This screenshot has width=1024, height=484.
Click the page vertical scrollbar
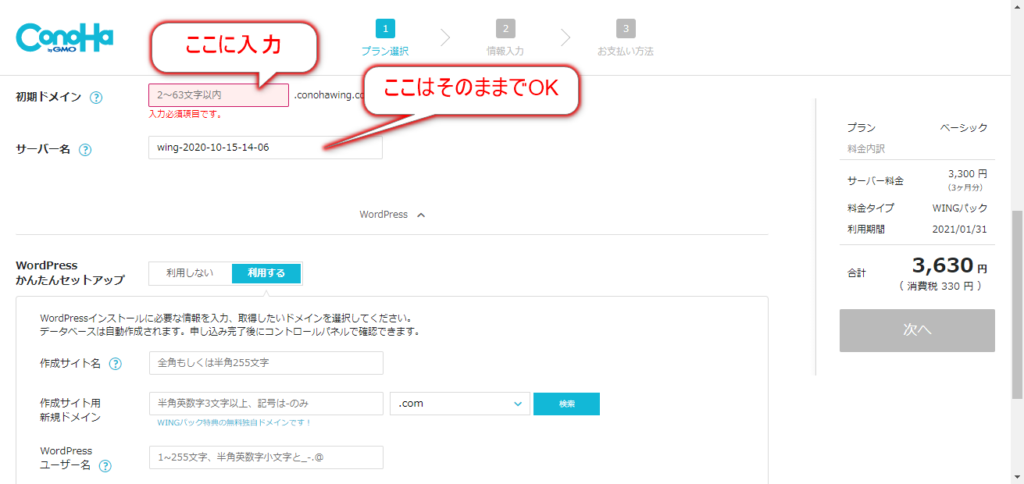1017,304
